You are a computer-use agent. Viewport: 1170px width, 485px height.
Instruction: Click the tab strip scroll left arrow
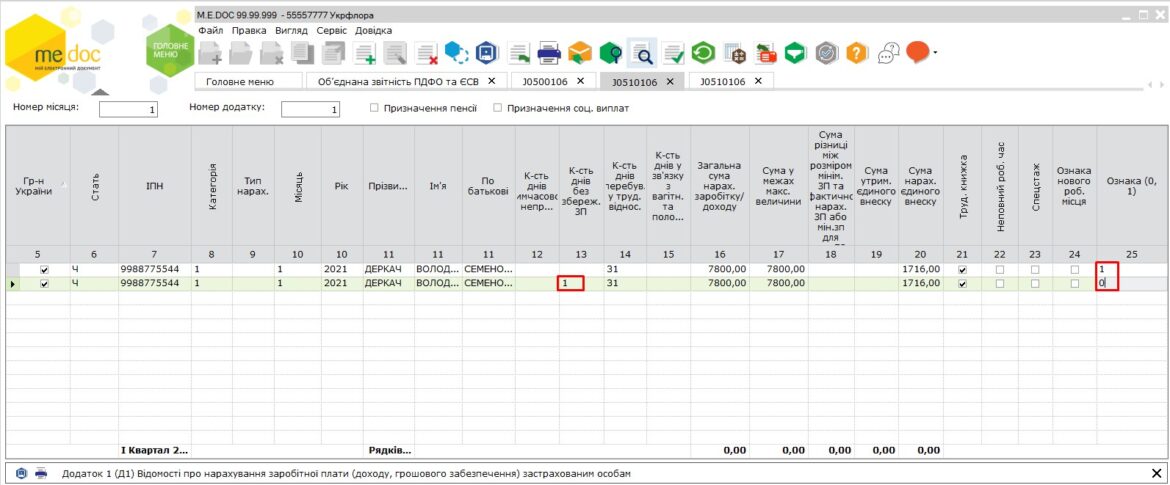[x=1151, y=84]
